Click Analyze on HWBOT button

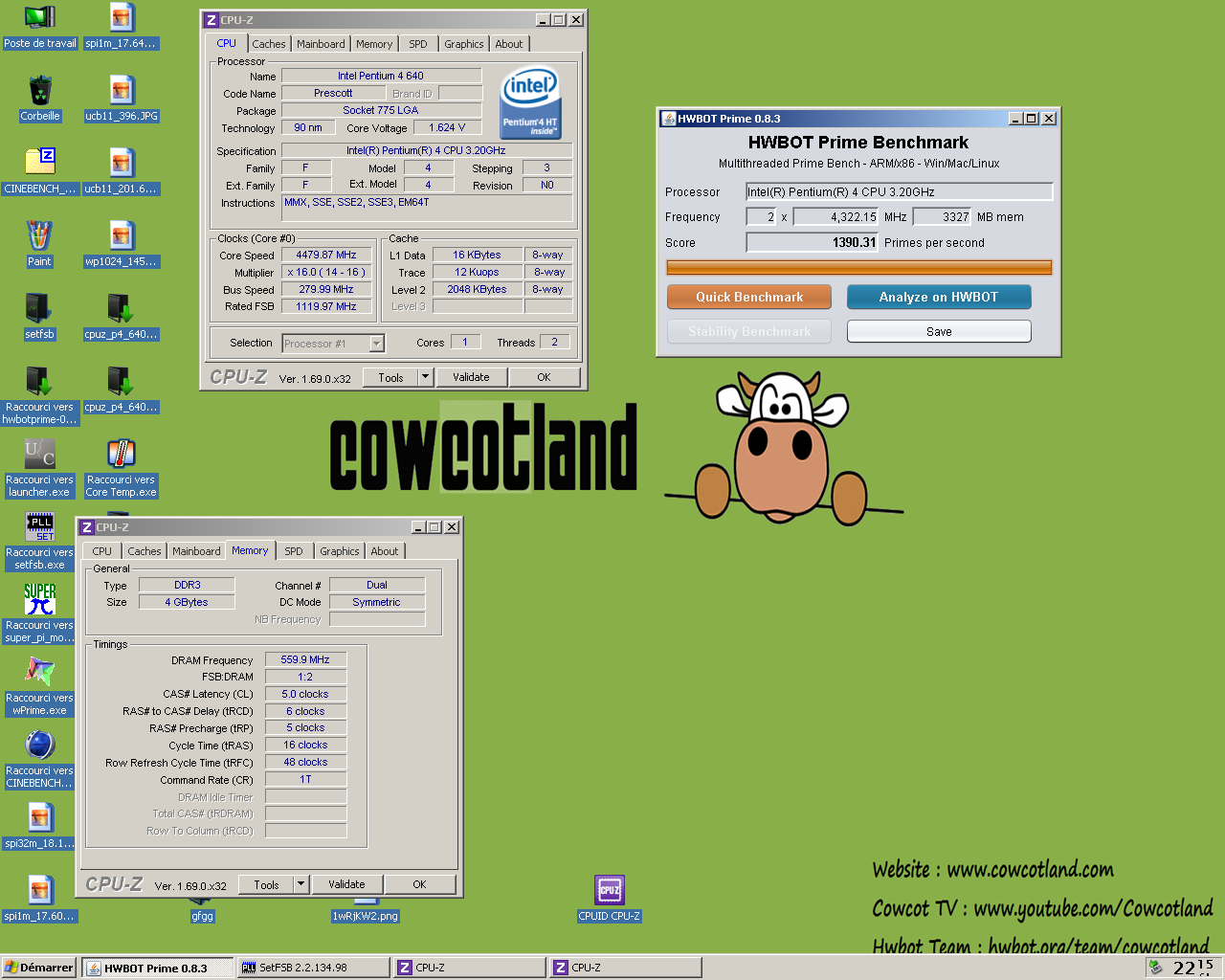click(x=939, y=297)
